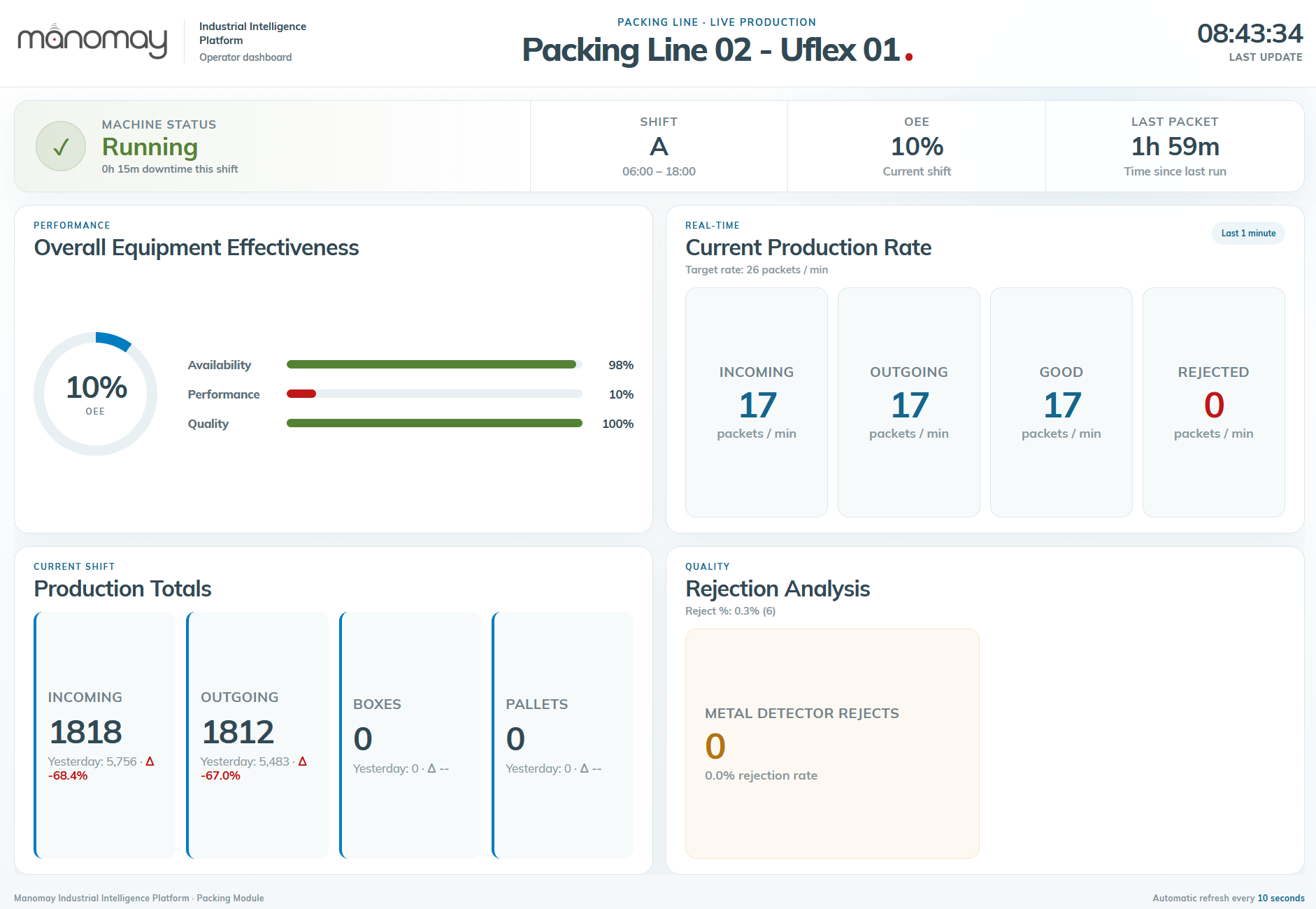Open the Outgoing packets per minute card
The image size is (1316, 909).
click(909, 402)
